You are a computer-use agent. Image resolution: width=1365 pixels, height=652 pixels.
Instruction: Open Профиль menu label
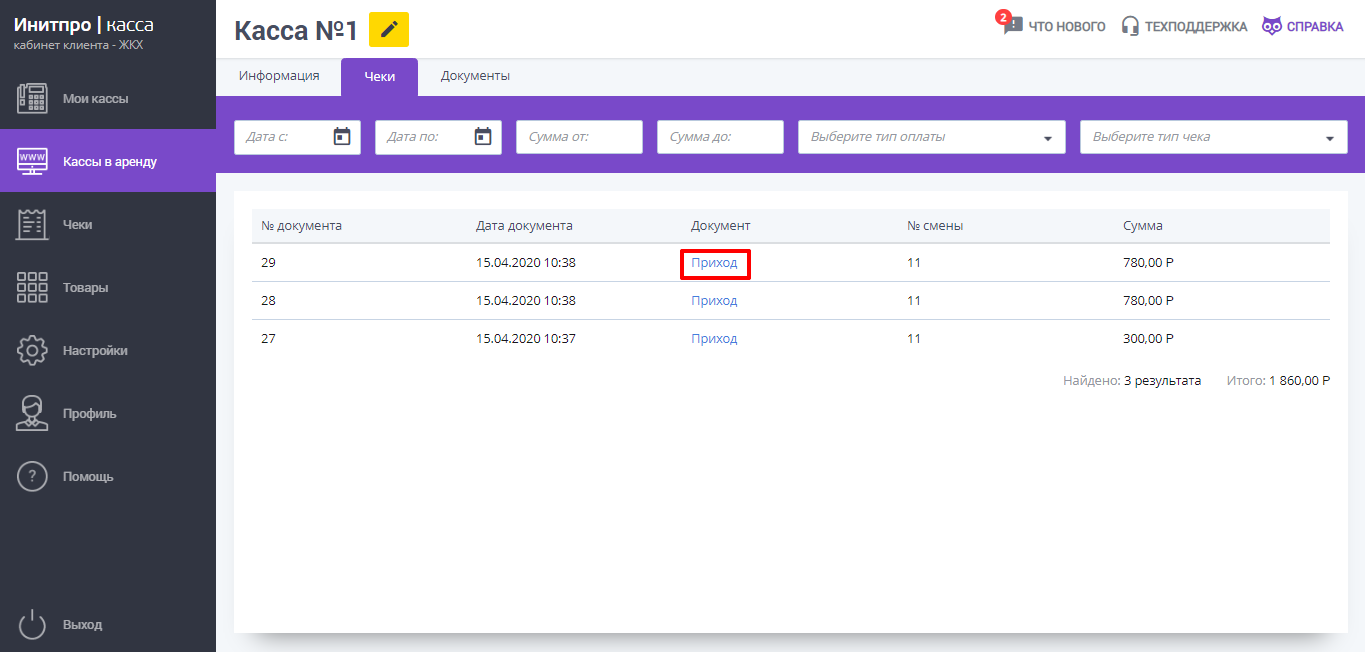click(x=90, y=413)
